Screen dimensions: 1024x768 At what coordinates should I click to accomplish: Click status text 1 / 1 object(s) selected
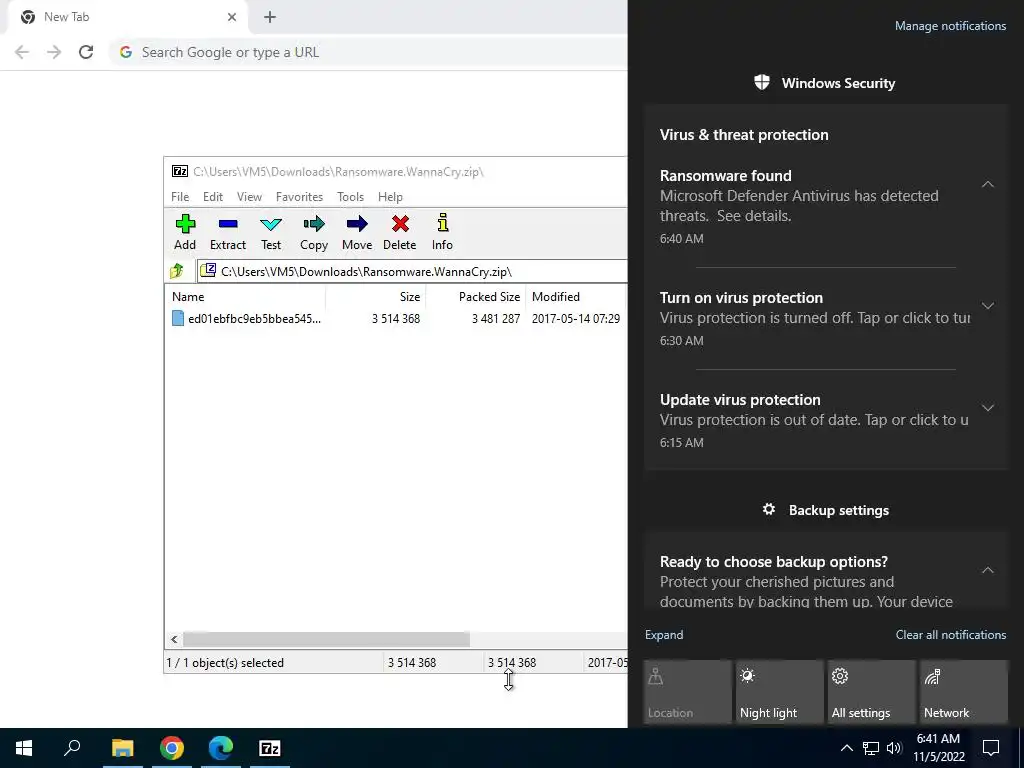click(225, 663)
